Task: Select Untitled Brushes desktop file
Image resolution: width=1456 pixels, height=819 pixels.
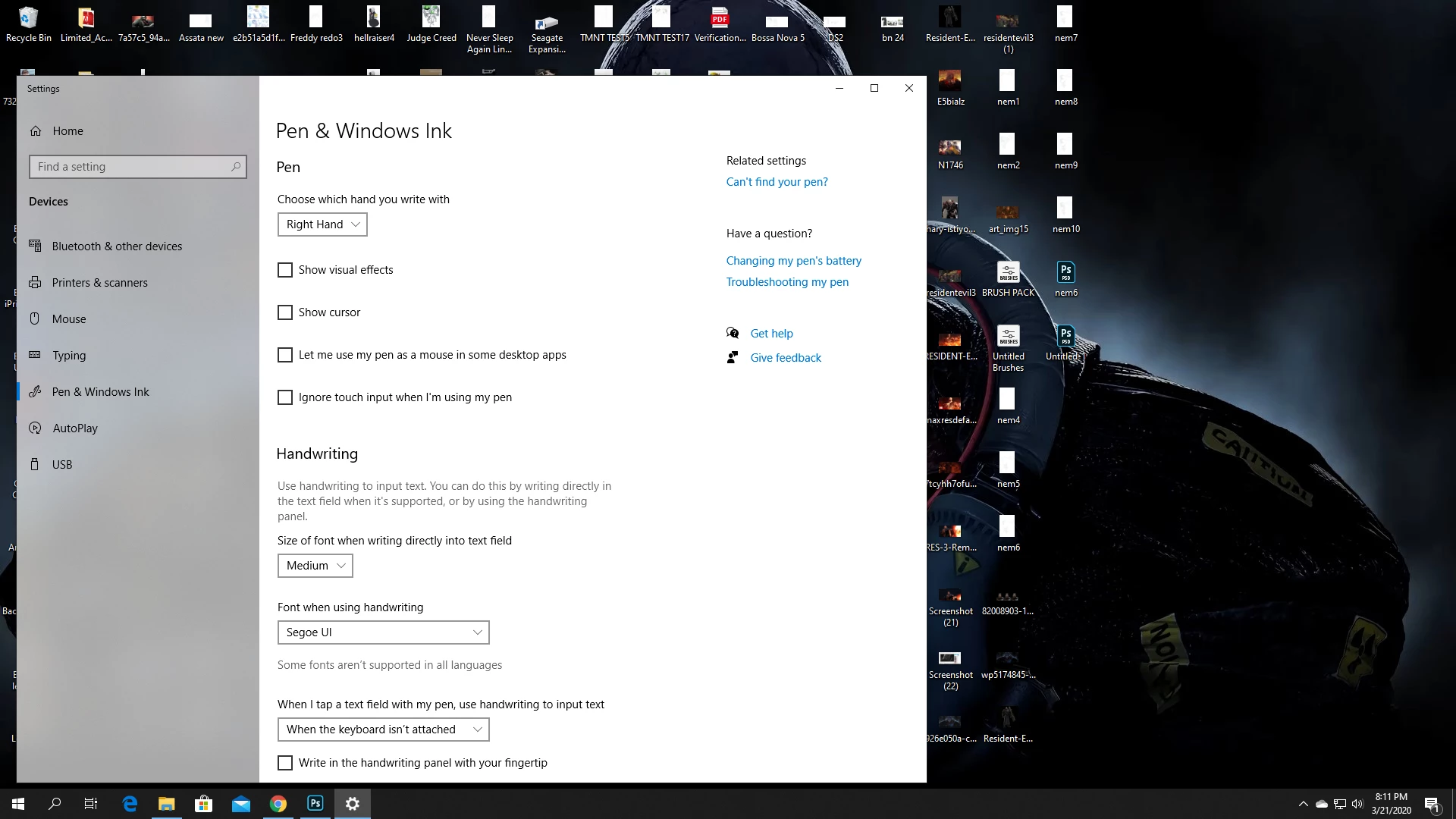Action: click(1008, 348)
